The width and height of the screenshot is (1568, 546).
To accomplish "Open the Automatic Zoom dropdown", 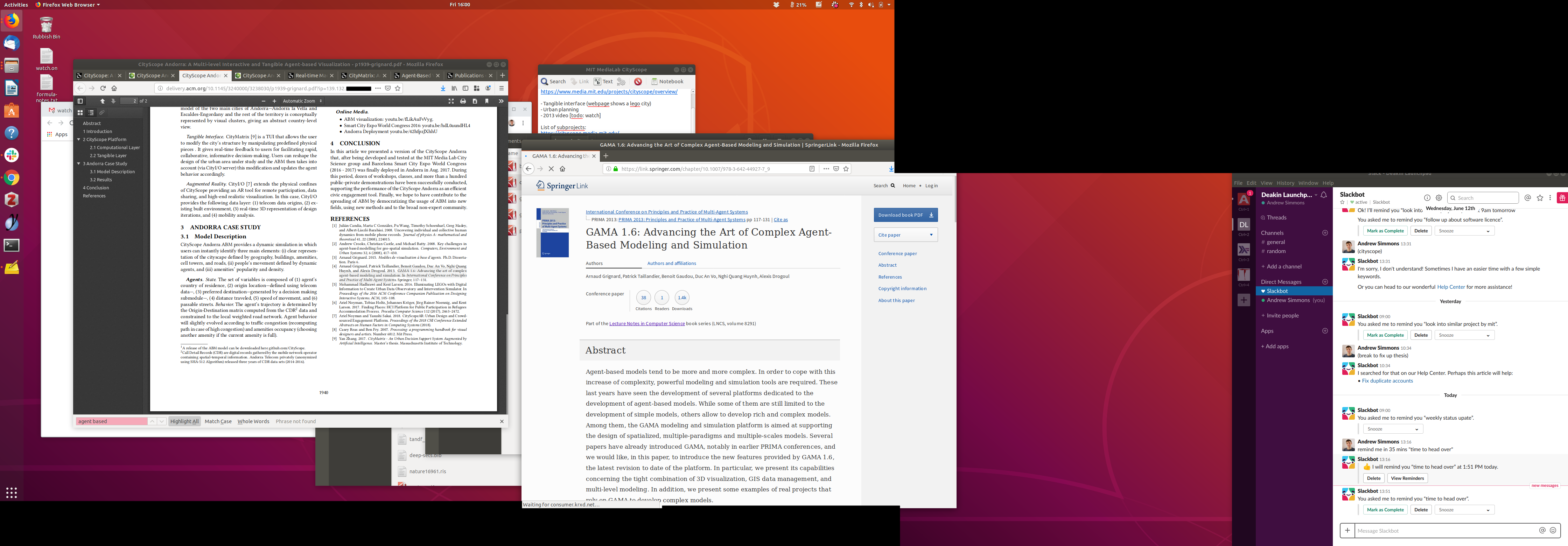I will point(302,101).
